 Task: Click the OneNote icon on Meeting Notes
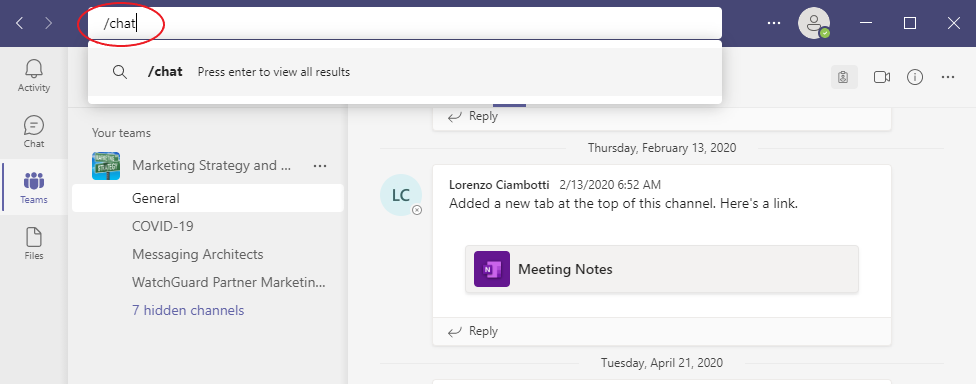coord(492,269)
